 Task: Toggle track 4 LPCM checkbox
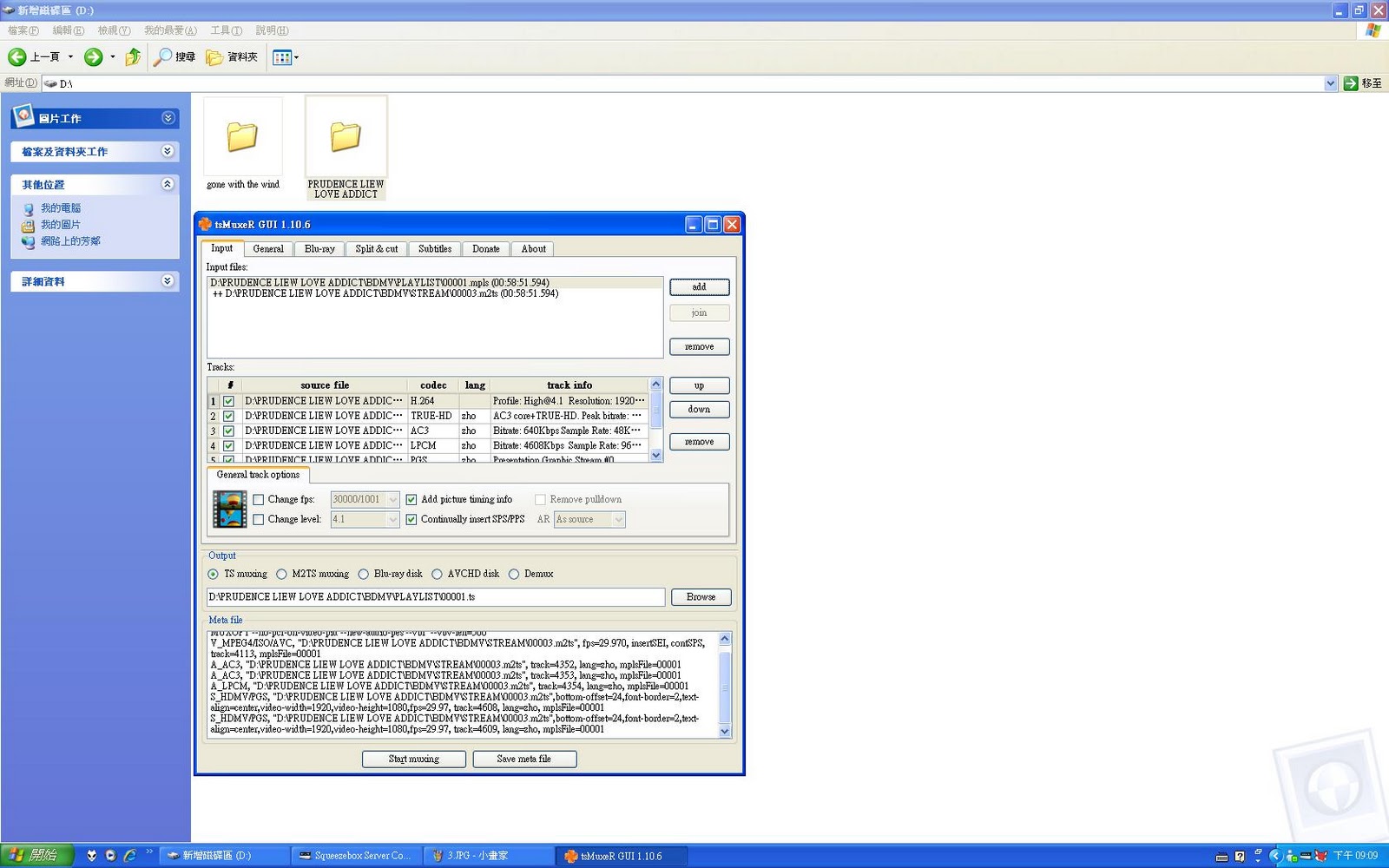(228, 445)
